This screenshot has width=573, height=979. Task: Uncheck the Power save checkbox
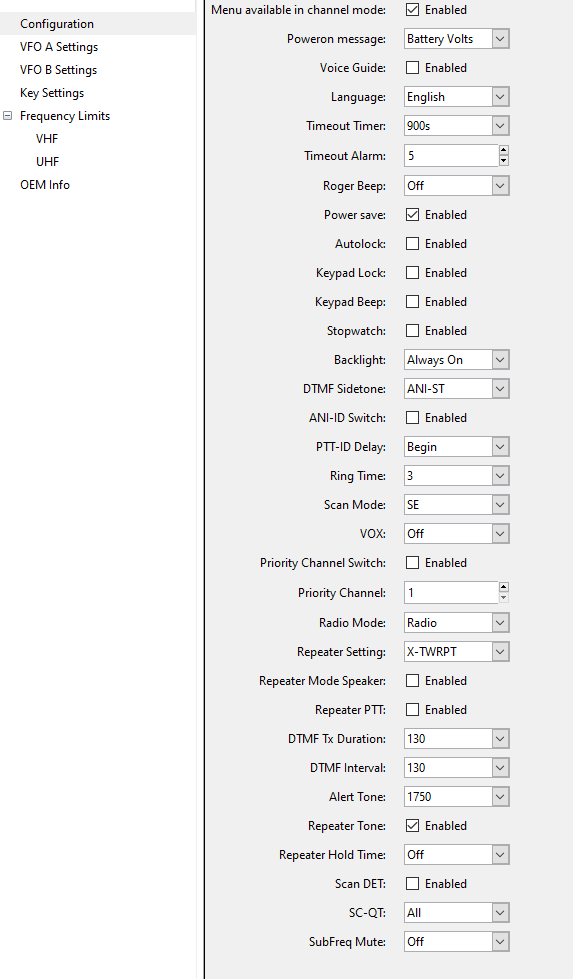pyautogui.click(x=412, y=215)
